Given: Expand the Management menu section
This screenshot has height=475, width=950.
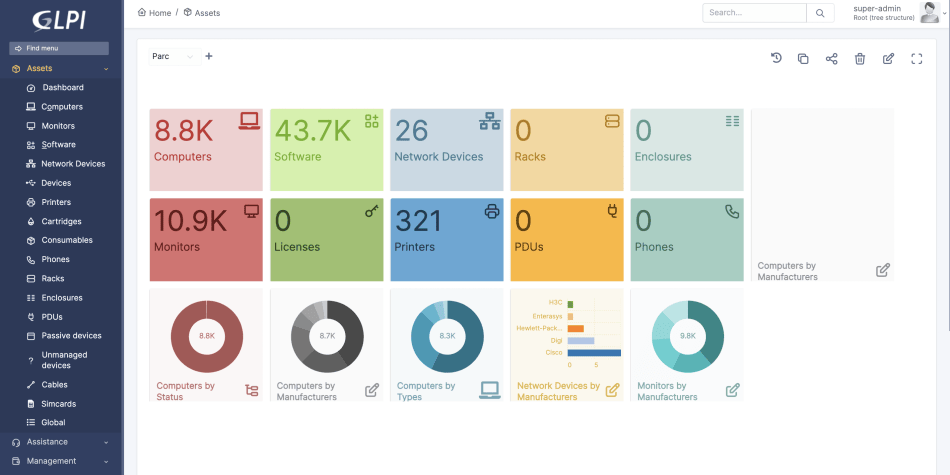Looking at the screenshot, I should (61, 461).
